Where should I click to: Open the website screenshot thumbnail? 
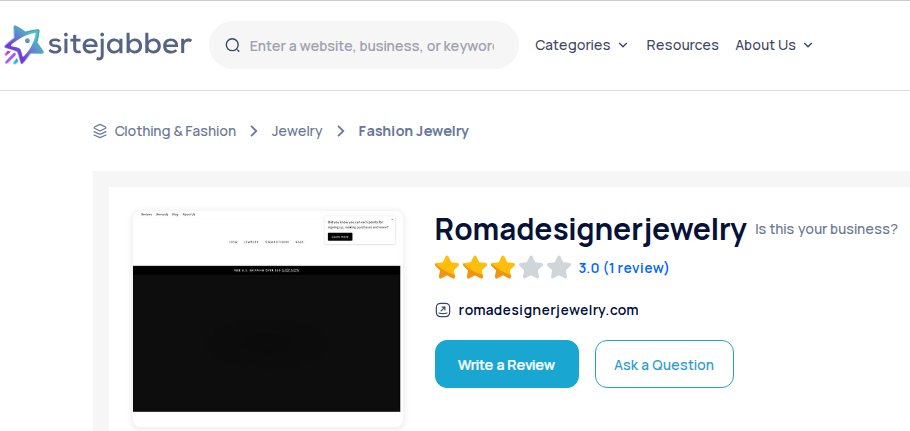coord(267,318)
